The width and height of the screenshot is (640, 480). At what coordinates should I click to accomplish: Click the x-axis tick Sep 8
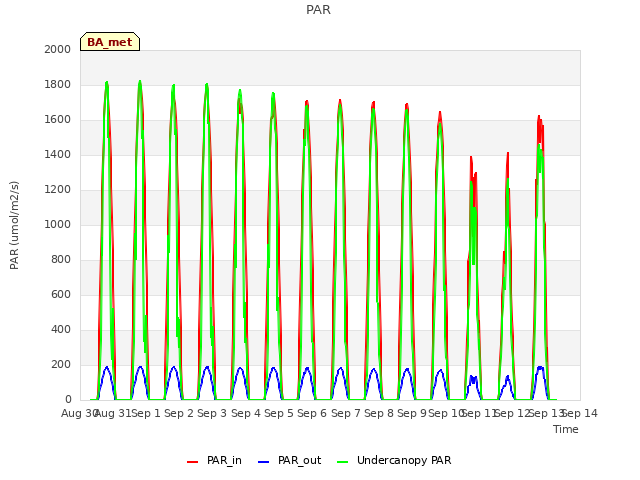click(379, 413)
